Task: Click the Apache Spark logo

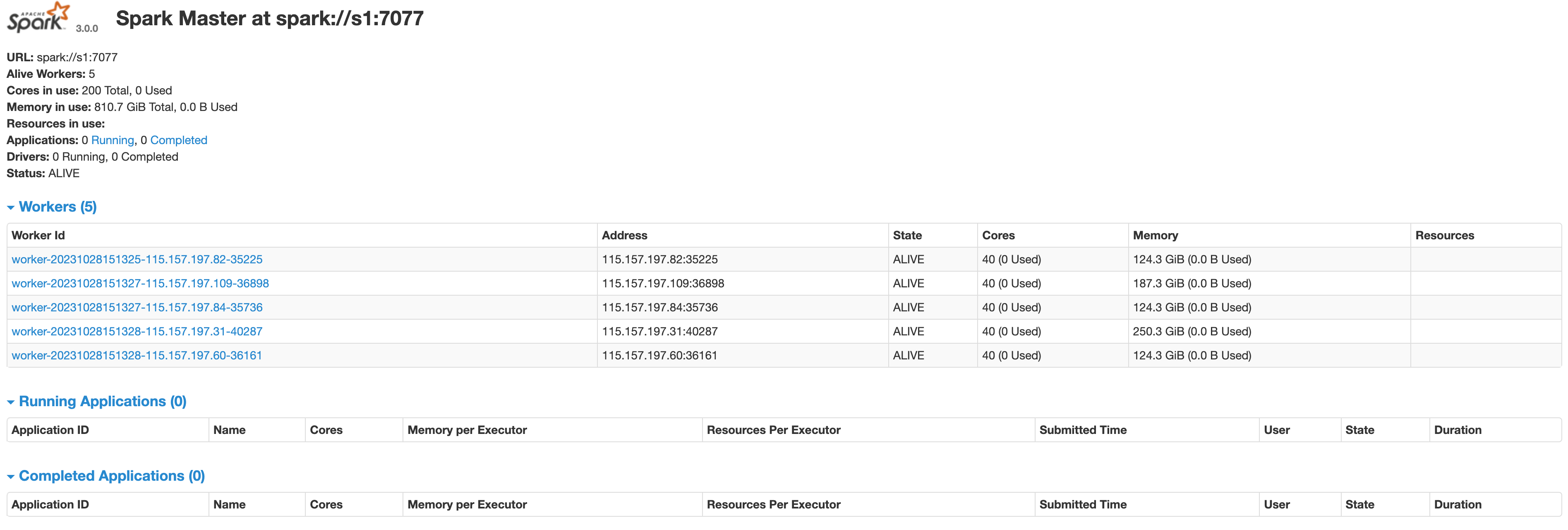Action: [38, 18]
